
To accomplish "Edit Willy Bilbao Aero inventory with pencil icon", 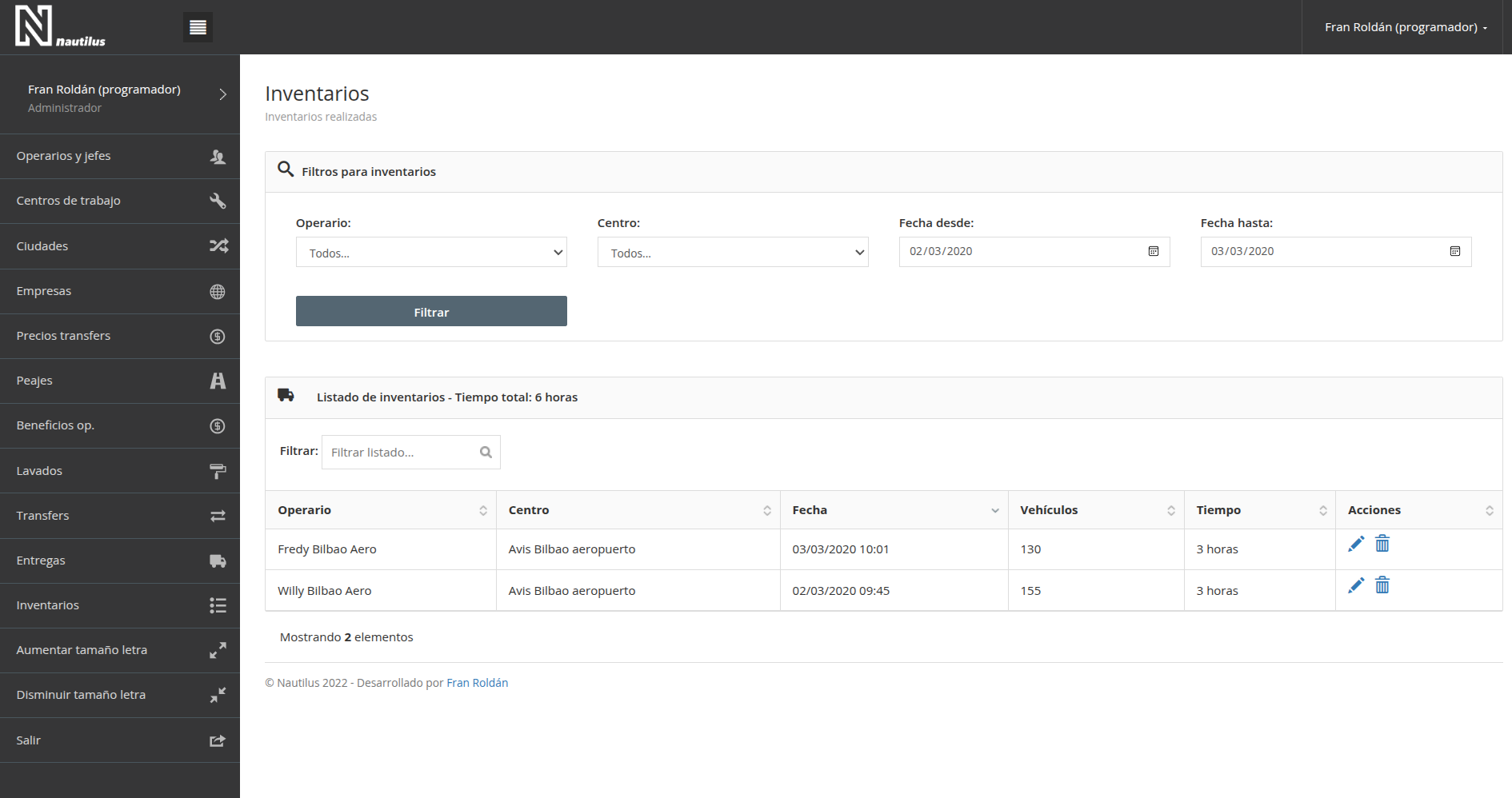I will (1356, 585).
